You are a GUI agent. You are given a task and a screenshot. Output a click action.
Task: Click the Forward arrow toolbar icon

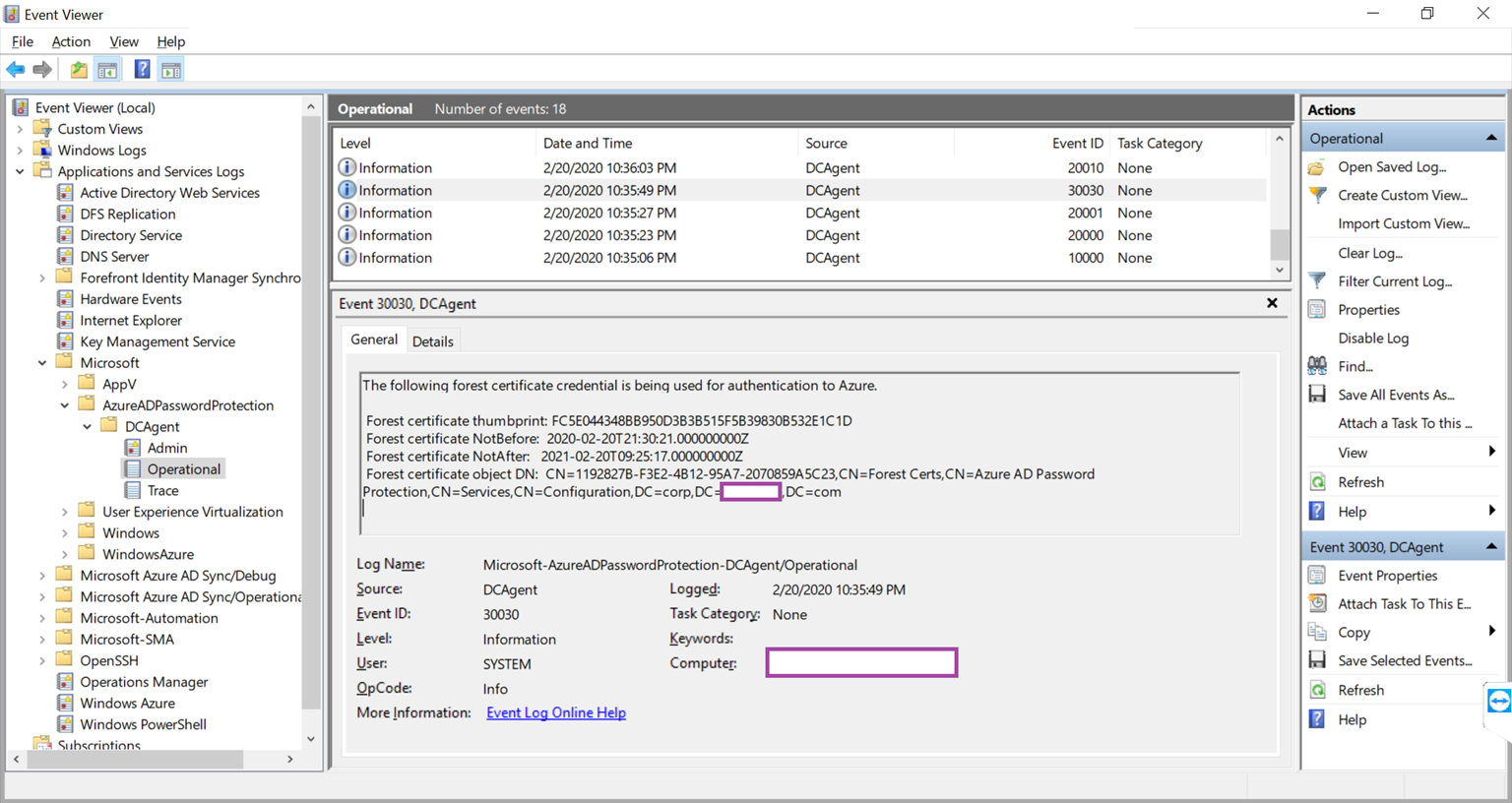(42, 70)
